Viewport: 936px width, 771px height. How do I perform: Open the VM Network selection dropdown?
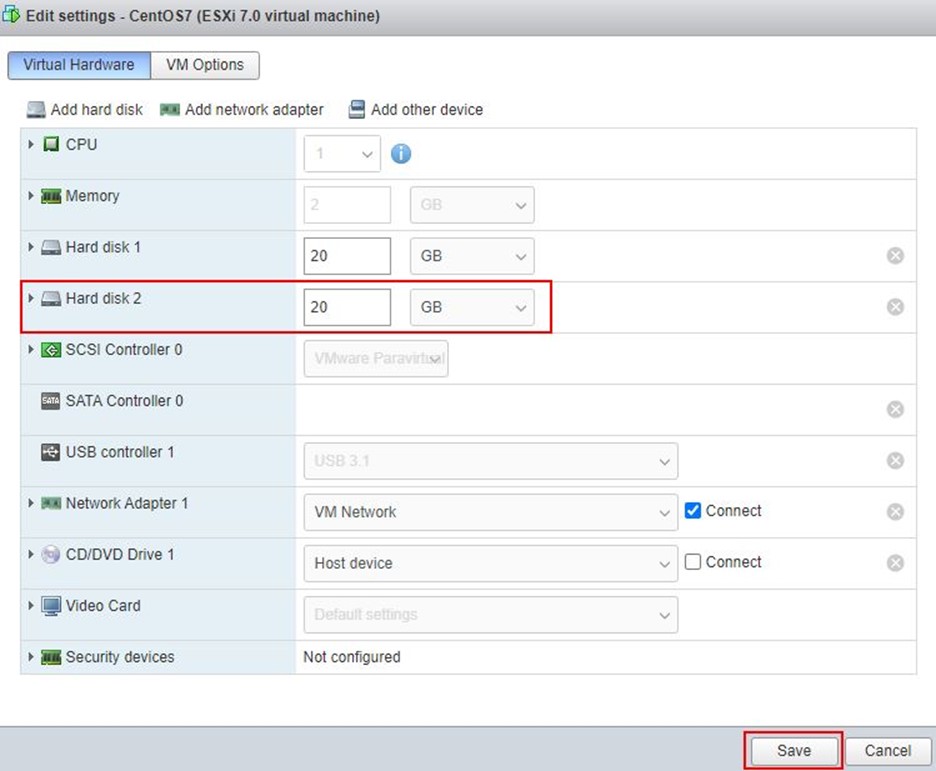point(491,512)
